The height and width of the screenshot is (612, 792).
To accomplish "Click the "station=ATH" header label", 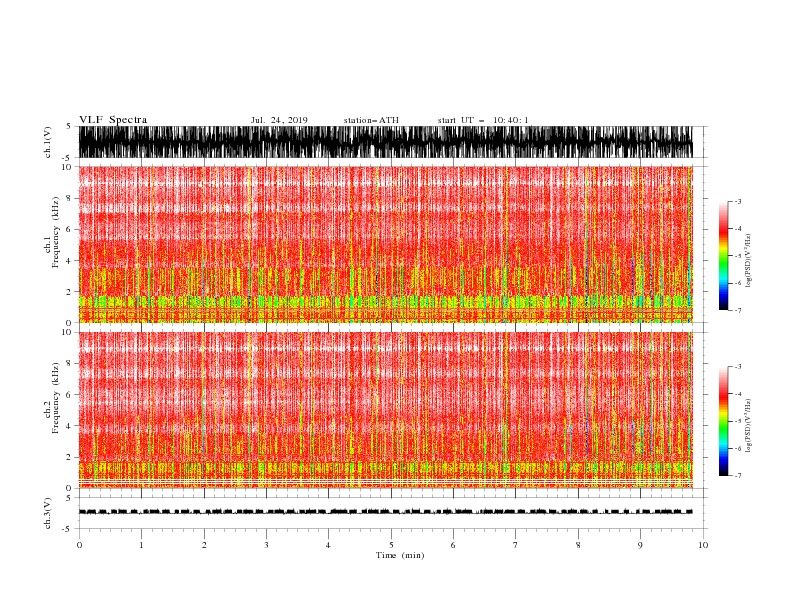I will (x=371, y=120).
